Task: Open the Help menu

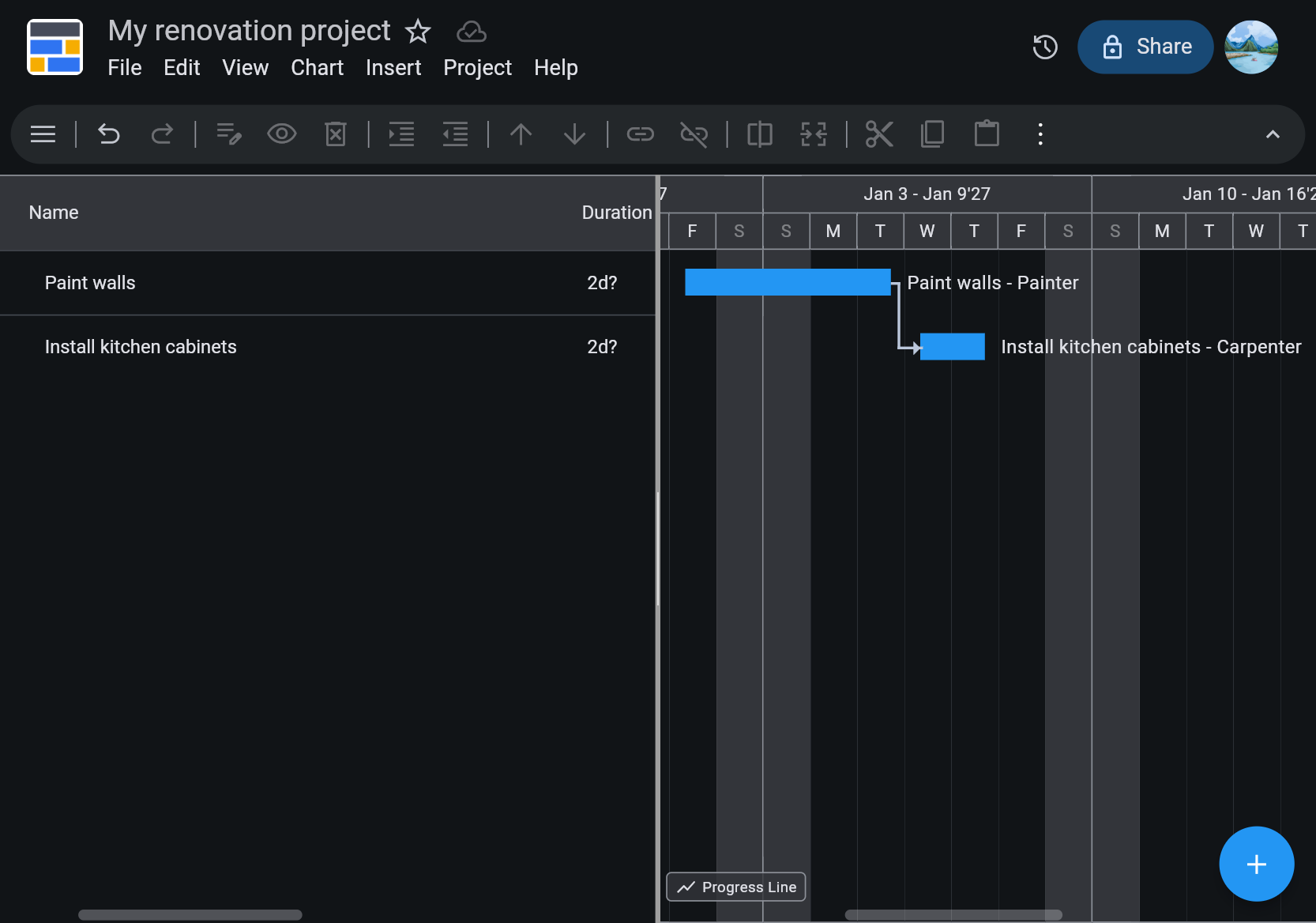Action: pos(556,68)
